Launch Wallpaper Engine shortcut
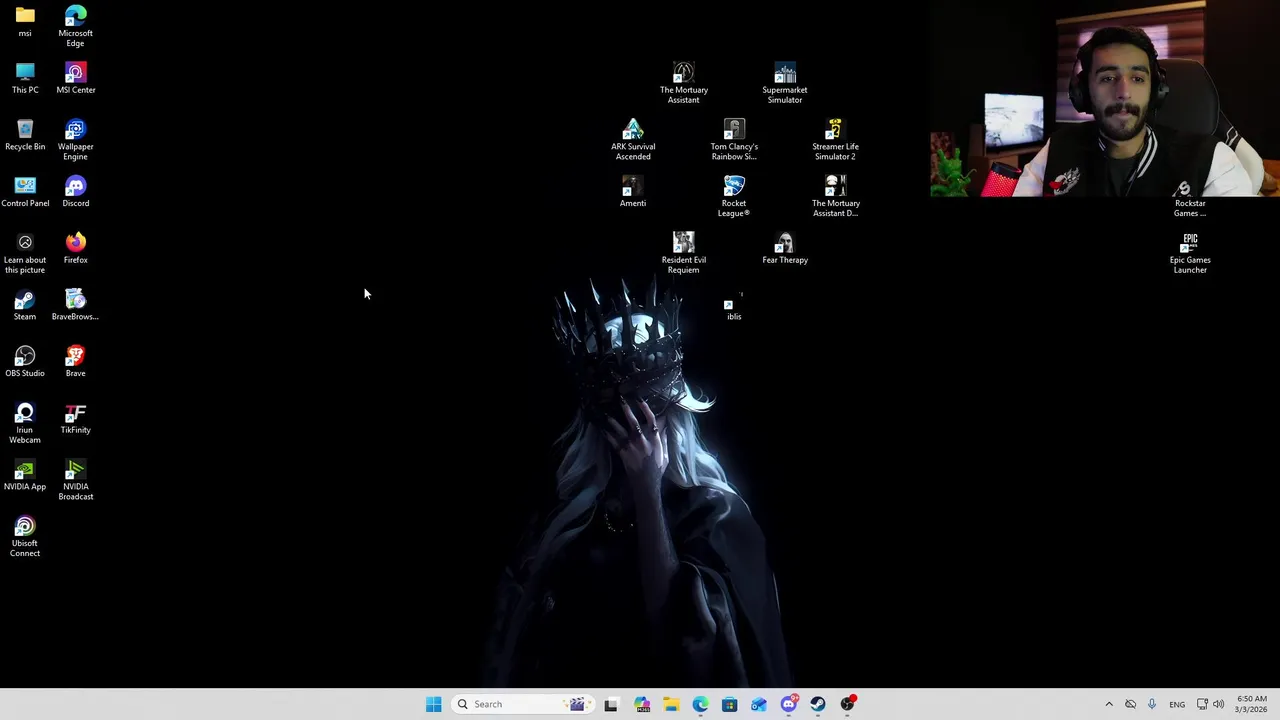1280x720 pixels. pyautogui.click(x=75, y=140)
